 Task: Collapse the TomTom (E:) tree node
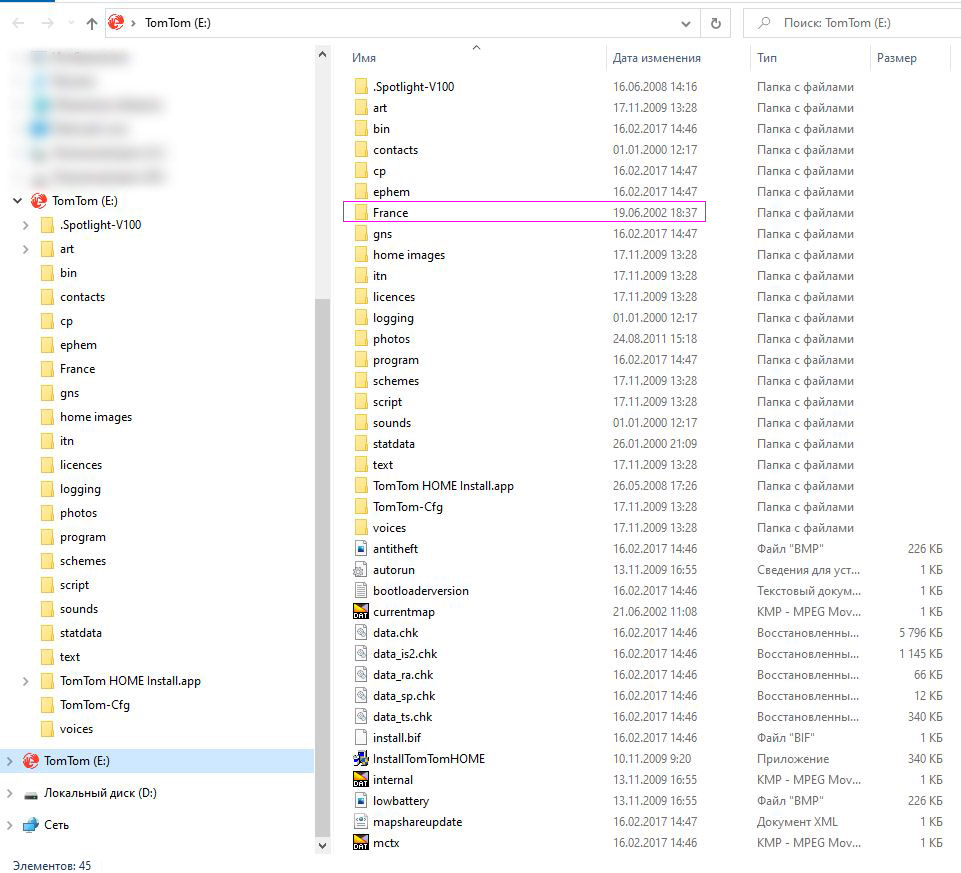point(18,201)
